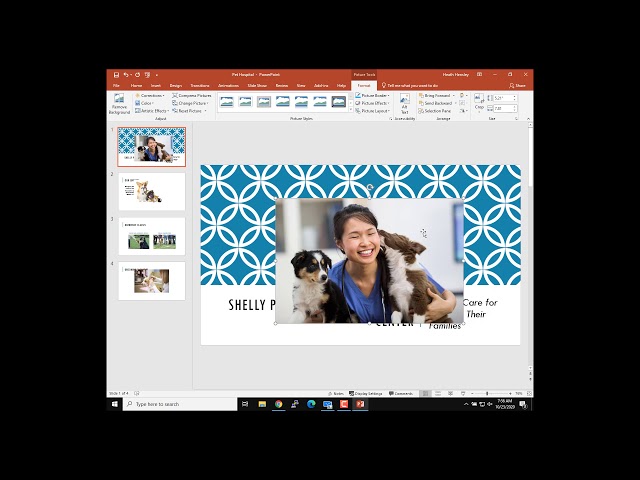The width and height of the screenshot is (640, 480).
Task: Open the Picture Effects dropdown
Action: coord(372,103)
